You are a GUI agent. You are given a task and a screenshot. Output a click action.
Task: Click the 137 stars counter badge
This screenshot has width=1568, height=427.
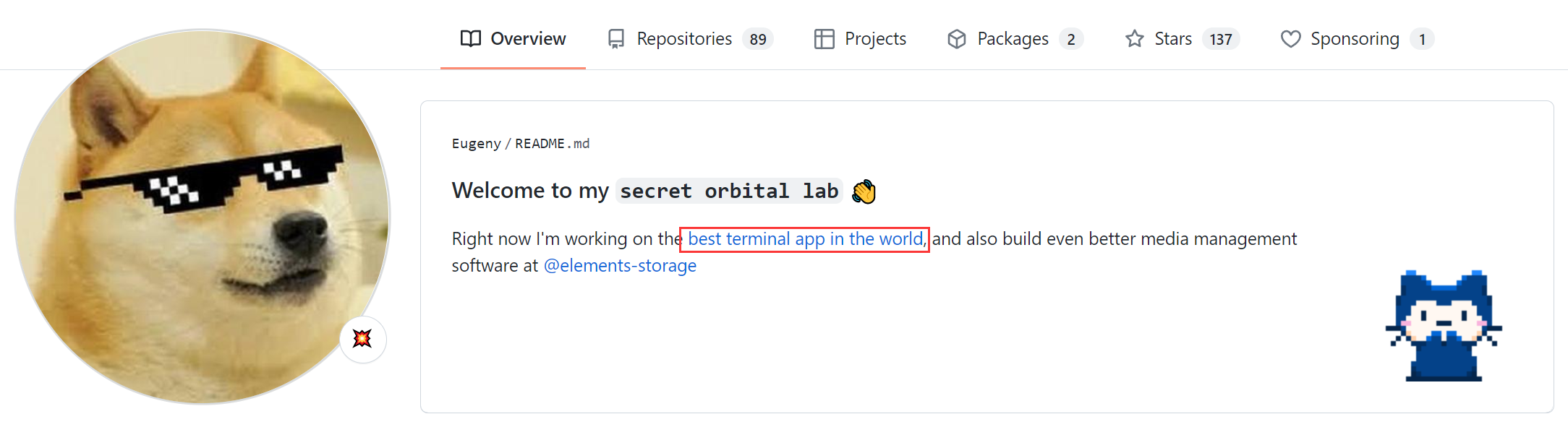point(1221,39)
